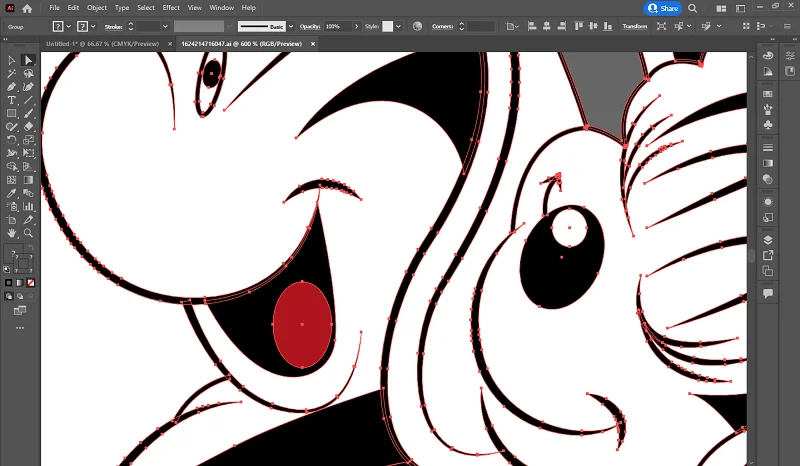
Task: Expand the Opacity value arrow
Action: (x=356, y=27)
